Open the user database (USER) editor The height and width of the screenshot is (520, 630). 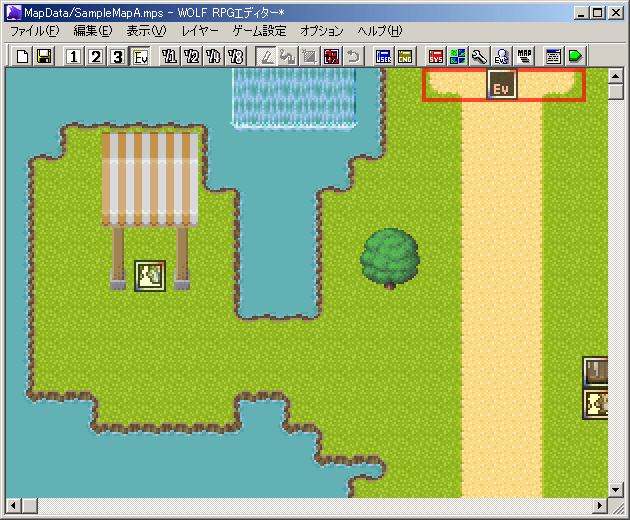click(384, 56)
